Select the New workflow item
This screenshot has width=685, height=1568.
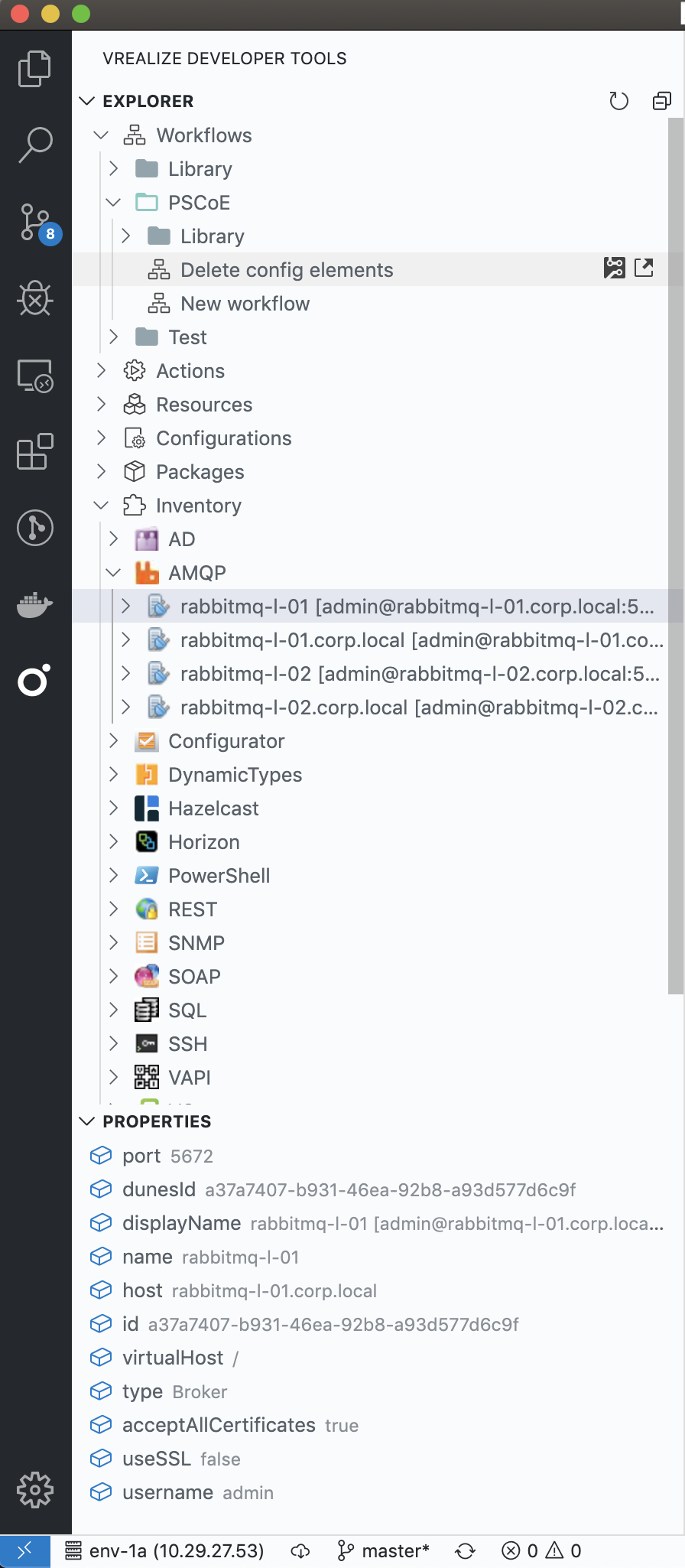click(x=245, y=304)
